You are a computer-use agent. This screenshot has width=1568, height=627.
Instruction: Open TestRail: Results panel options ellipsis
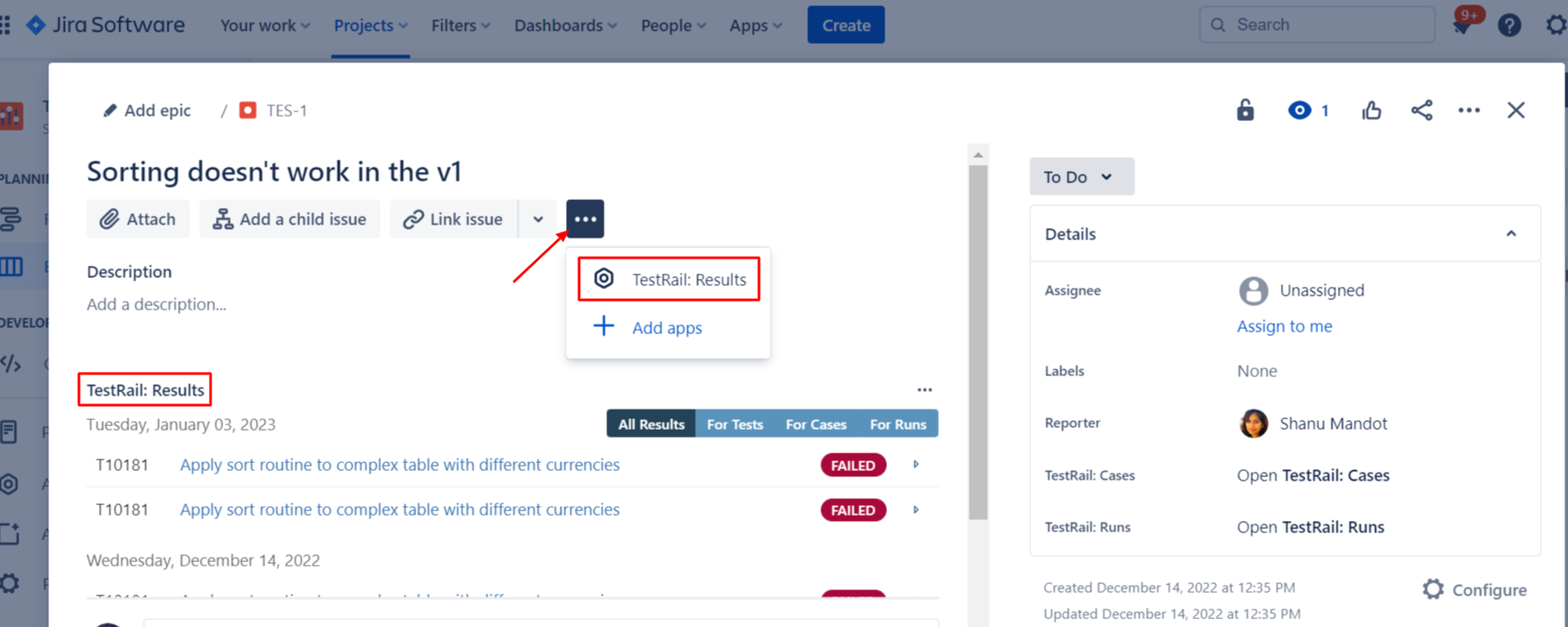[925, 390]
